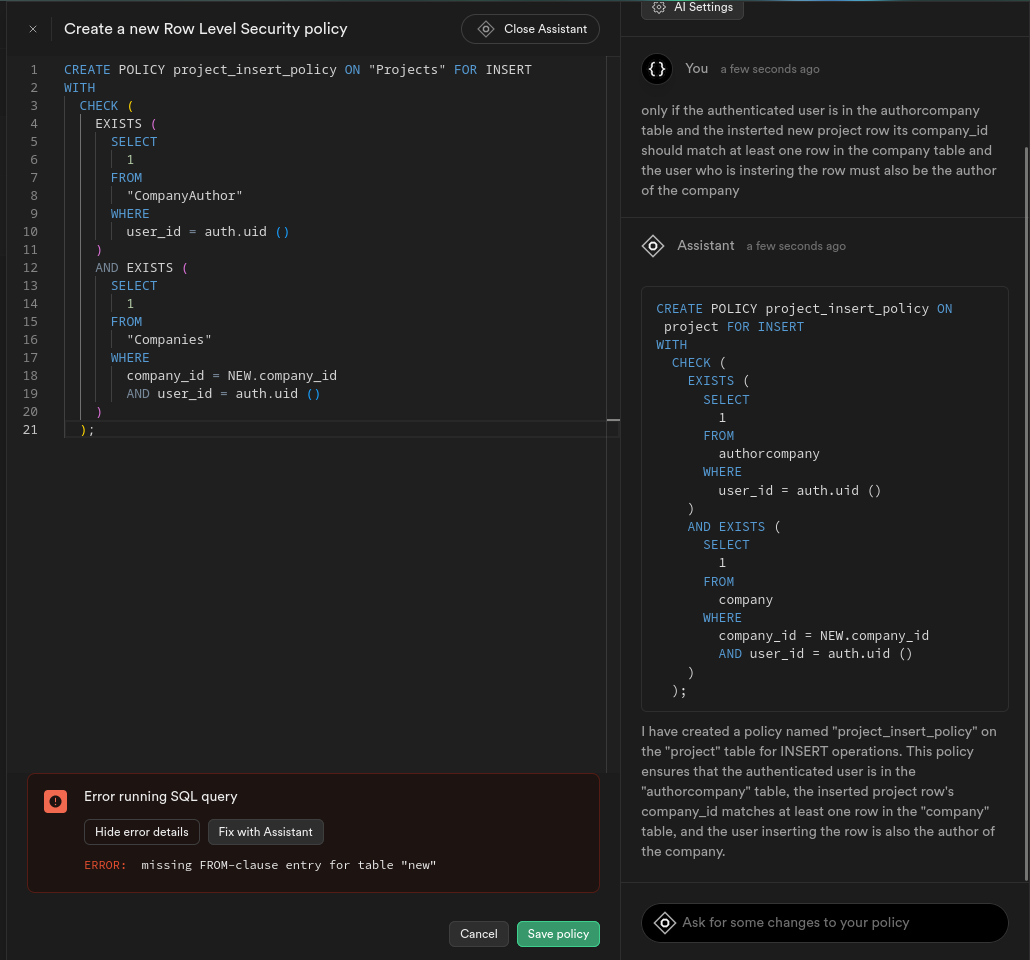Click the user avatar braces icon
1030x960 pixels.
[x=657, y=69]
